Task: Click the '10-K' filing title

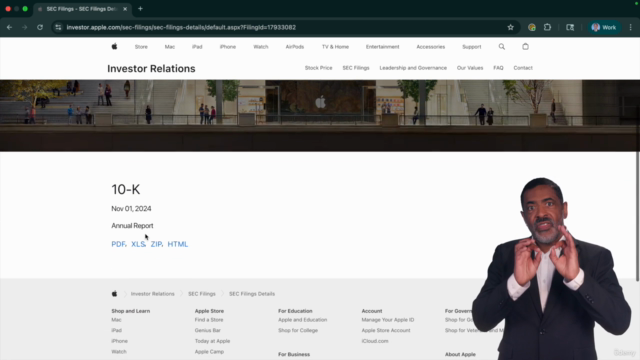Action: click(126, 189)
